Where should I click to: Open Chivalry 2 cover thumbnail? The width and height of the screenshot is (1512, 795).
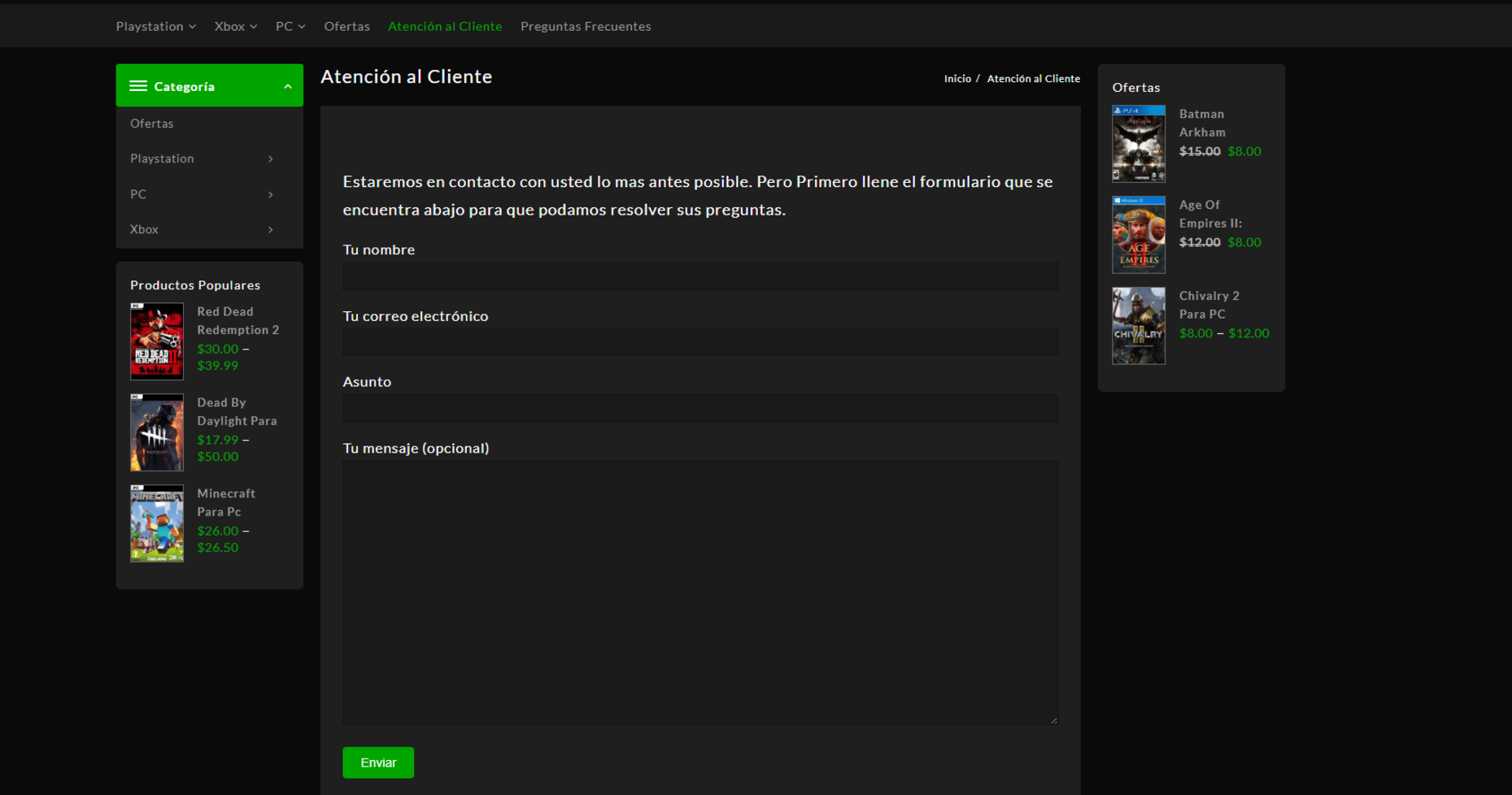(1139, 326)
